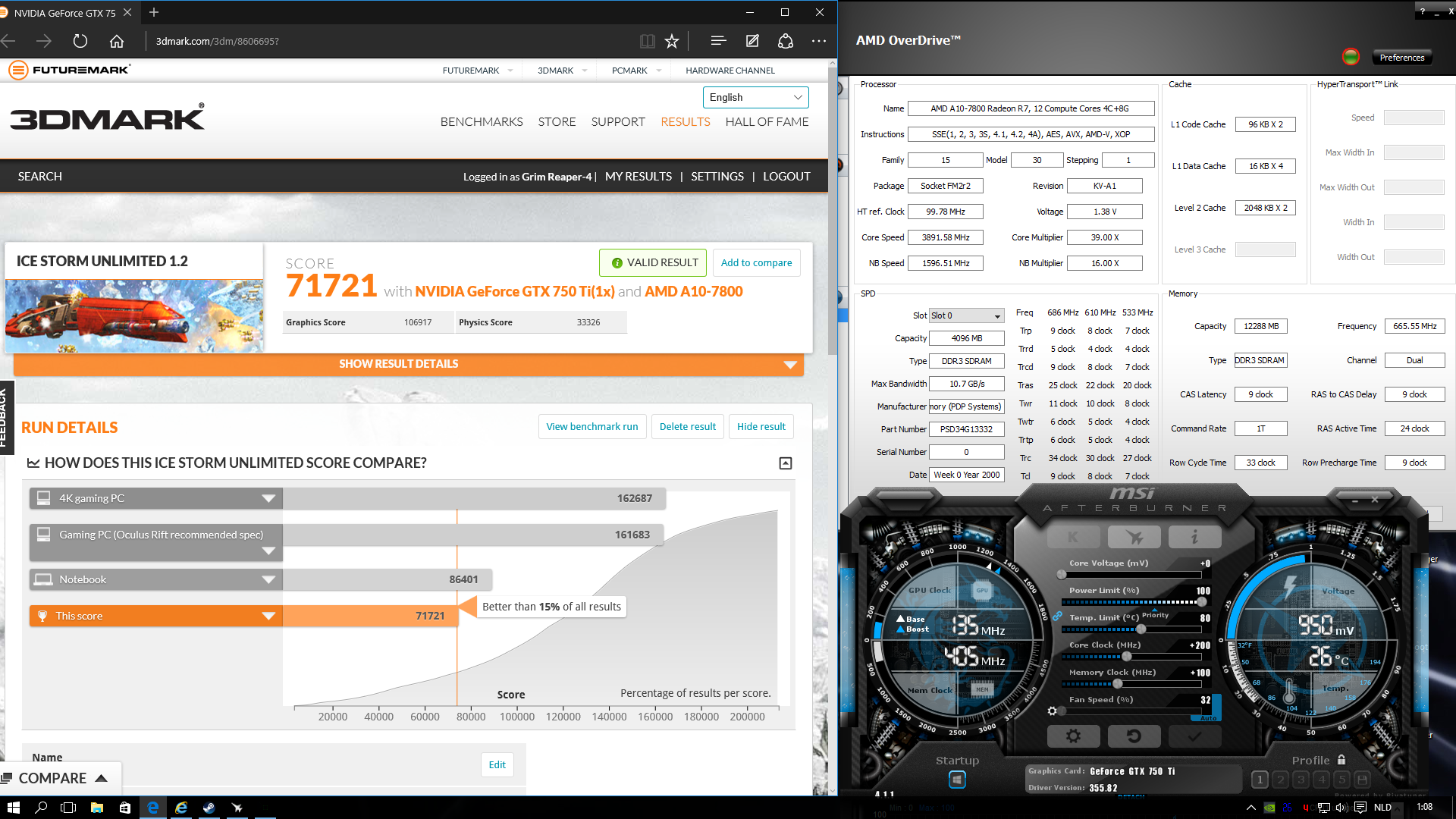Click the reset arrow button in Afterburner

[x=1134, y=736]
